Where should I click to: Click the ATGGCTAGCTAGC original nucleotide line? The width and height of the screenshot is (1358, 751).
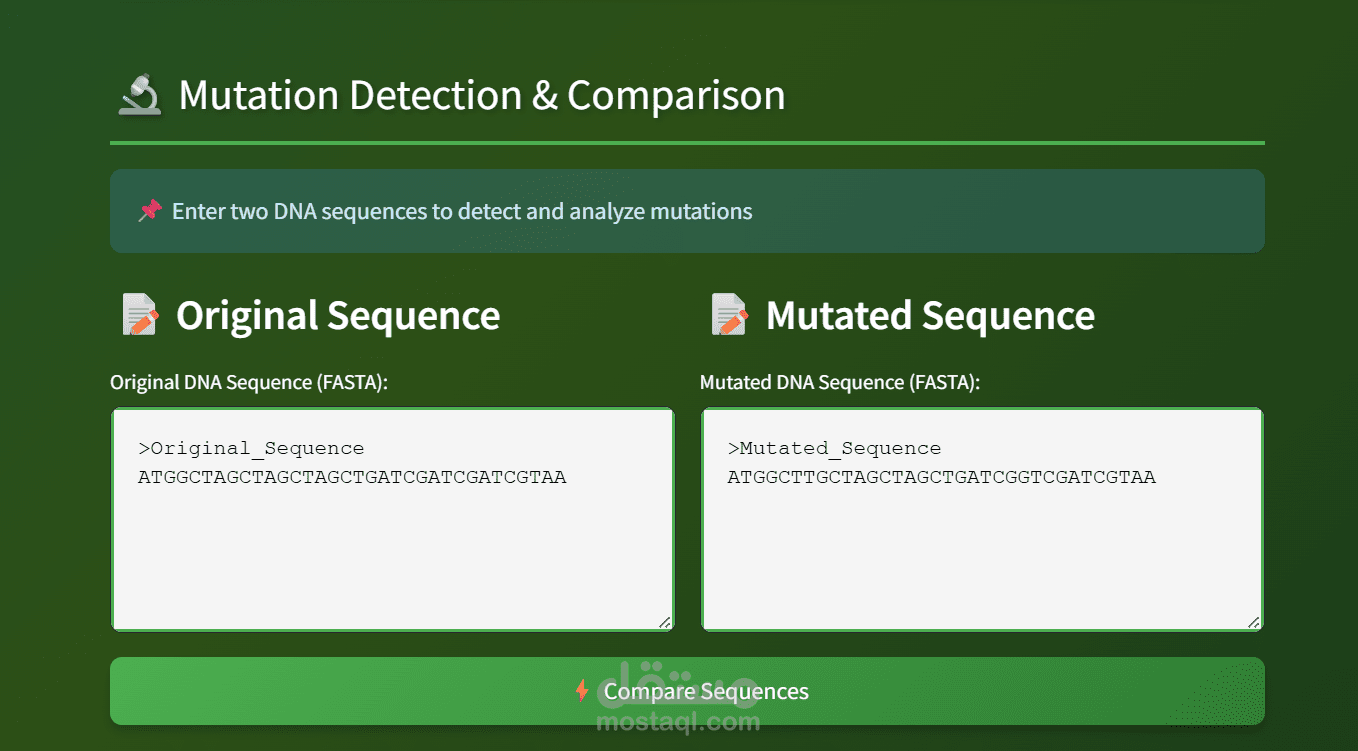(352, 477)
